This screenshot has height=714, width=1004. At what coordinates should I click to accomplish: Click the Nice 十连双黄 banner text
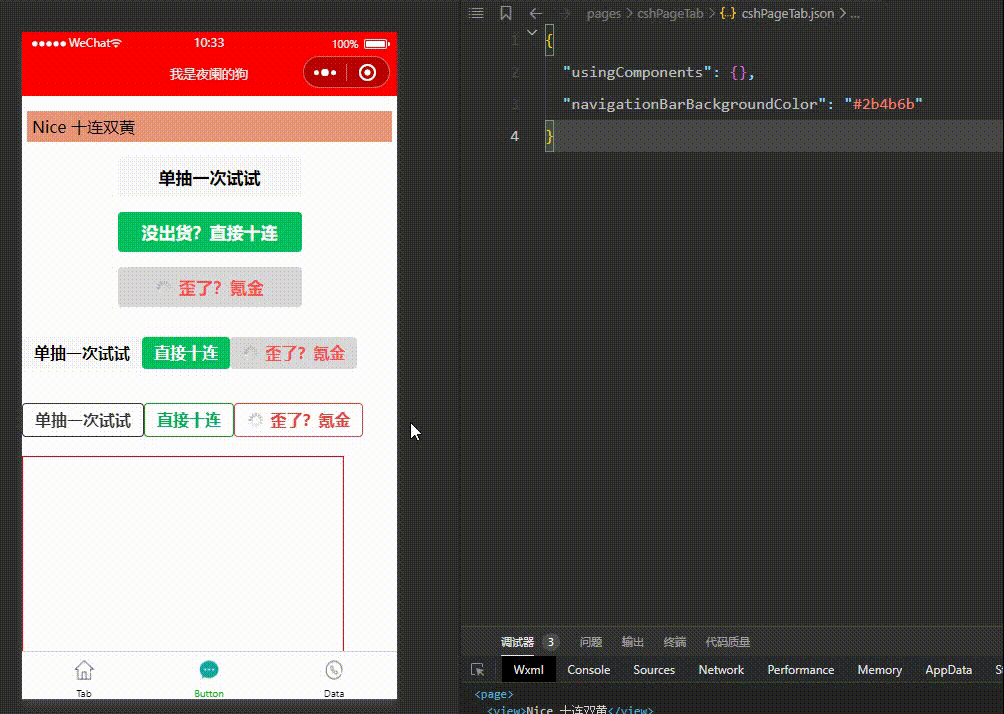click(x=84, y=127)
